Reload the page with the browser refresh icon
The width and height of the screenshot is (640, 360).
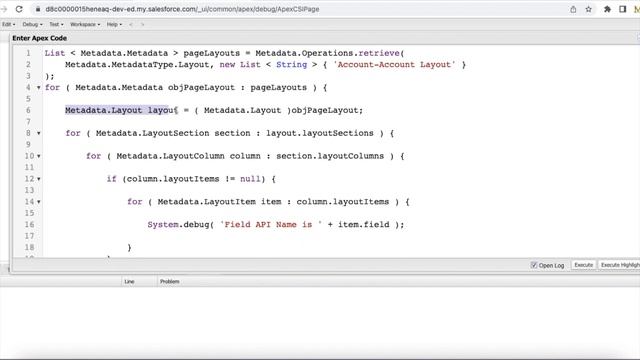[19, 9]
